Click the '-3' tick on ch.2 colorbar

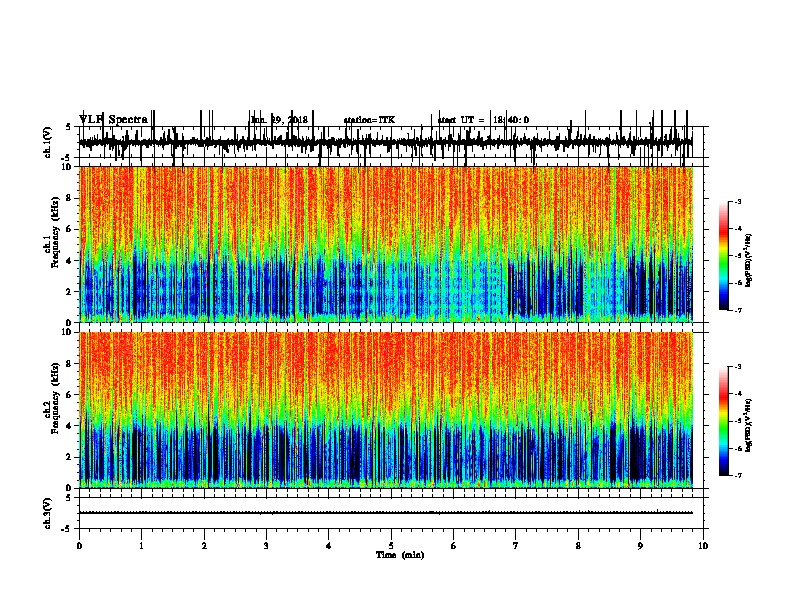click(738, 367)
